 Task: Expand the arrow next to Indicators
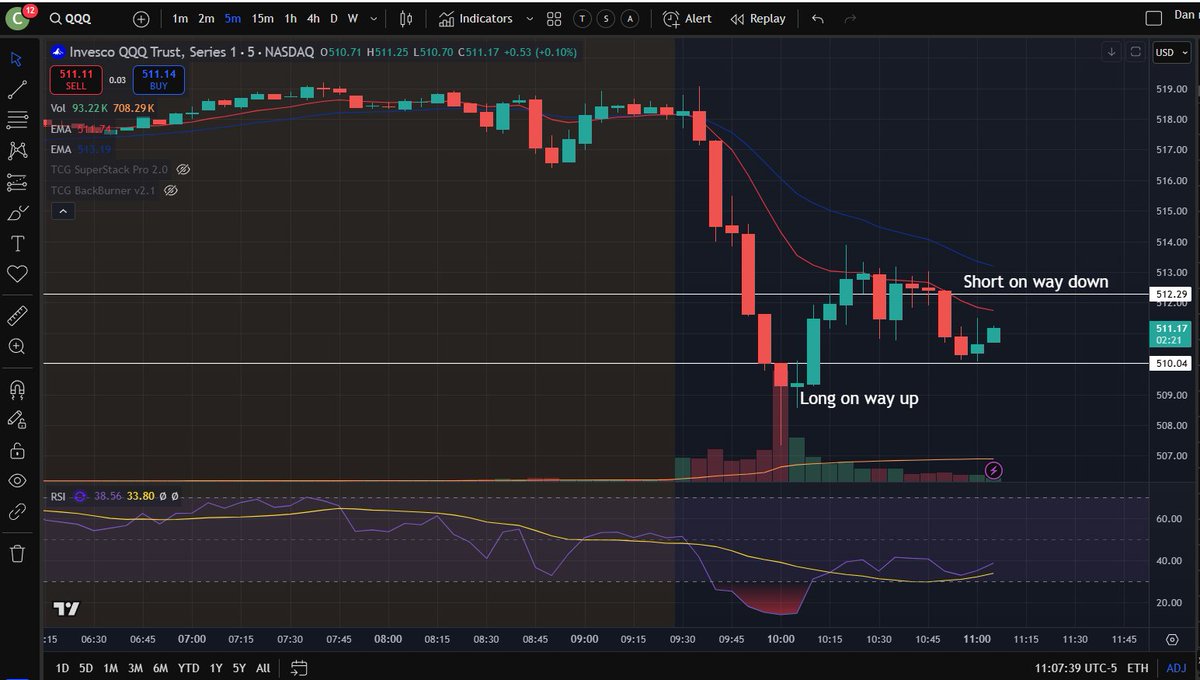click(528, 19)
